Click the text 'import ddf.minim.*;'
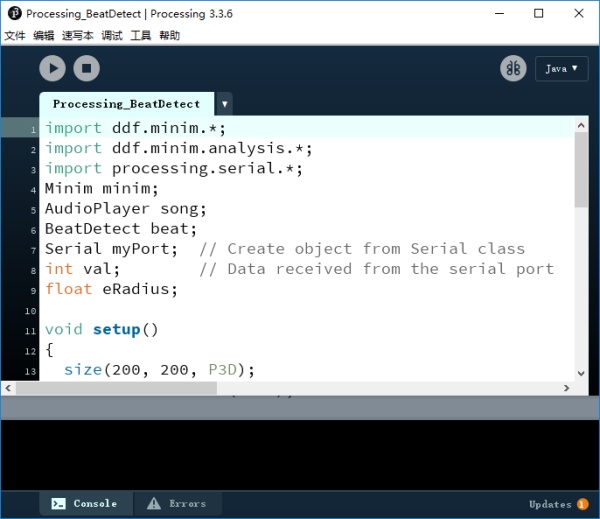600x519 pixels. [x=135, y=128]
